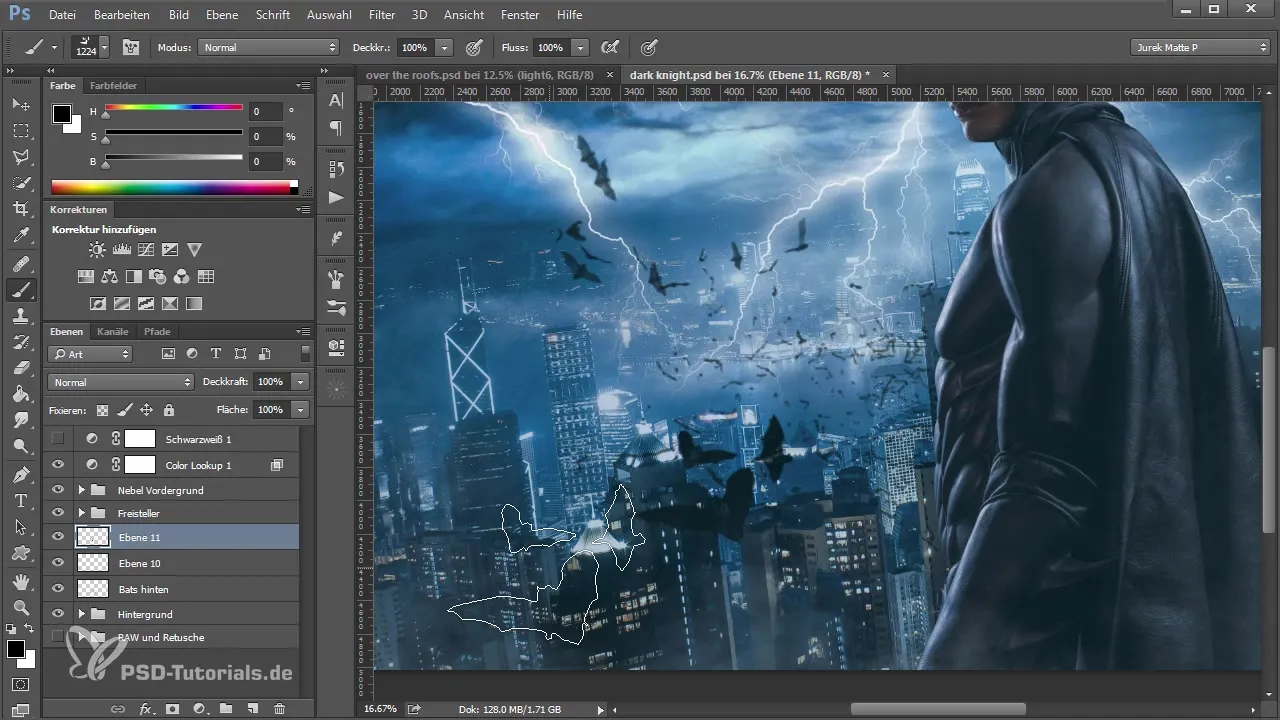Open layer styles fx menu
Image resolution: width=1280 pixels, height=720 pixels.
click(146, 708)
